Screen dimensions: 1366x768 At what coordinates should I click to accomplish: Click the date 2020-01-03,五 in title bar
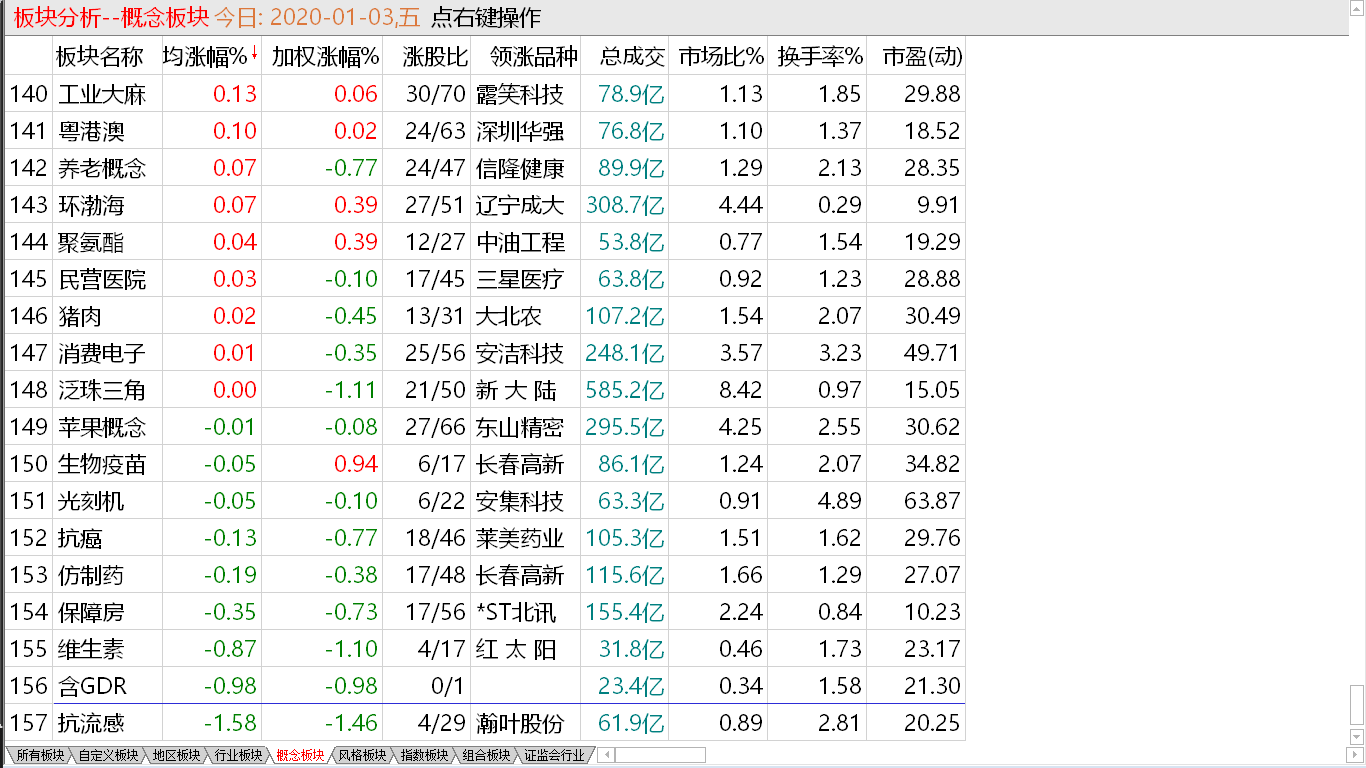[x=347, y=18]
